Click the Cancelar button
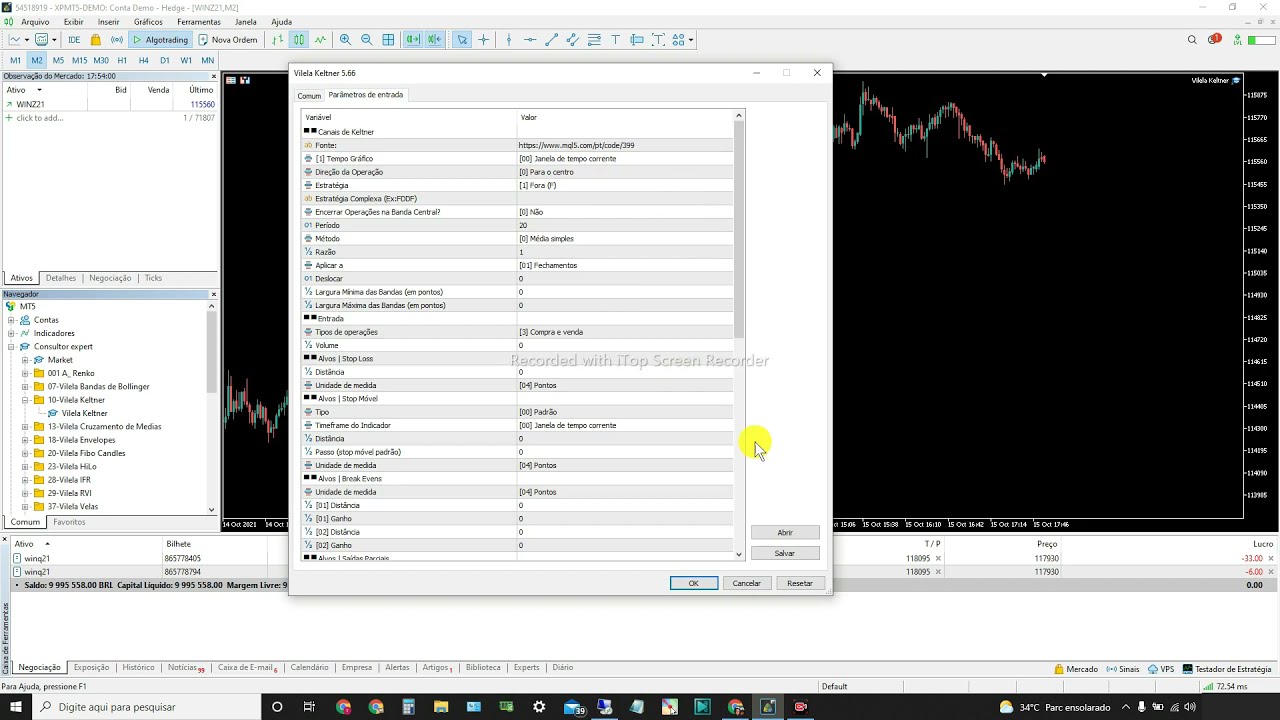The height and width of the screenshot is (720, 1280). [747, 583]
